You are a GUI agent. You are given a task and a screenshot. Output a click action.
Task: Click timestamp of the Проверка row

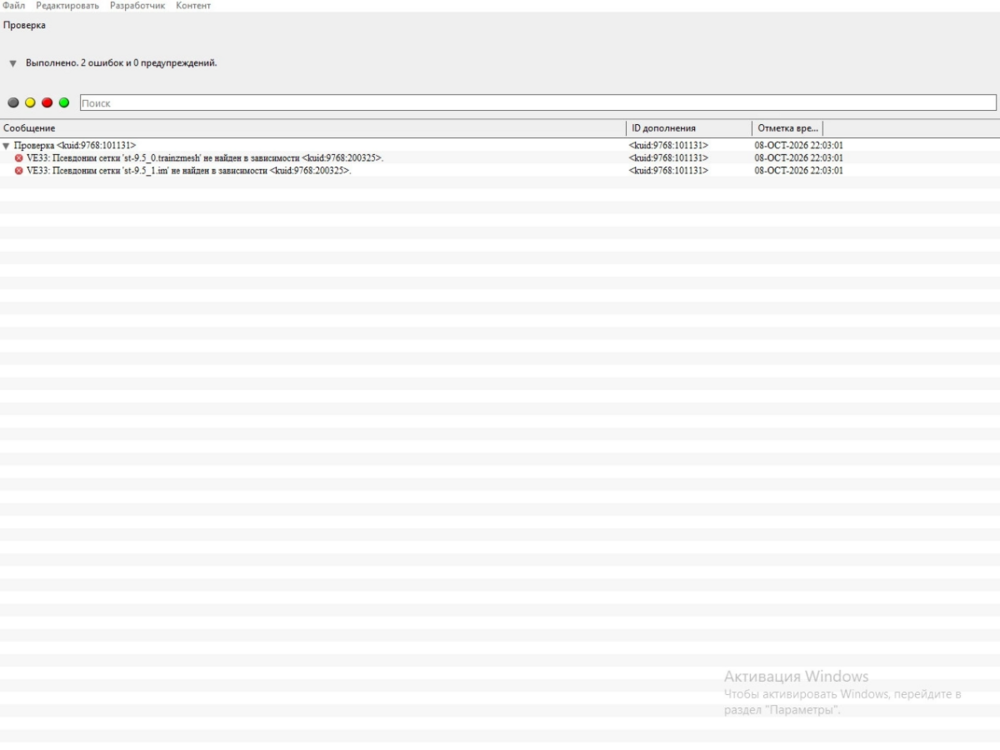[798, 145]
